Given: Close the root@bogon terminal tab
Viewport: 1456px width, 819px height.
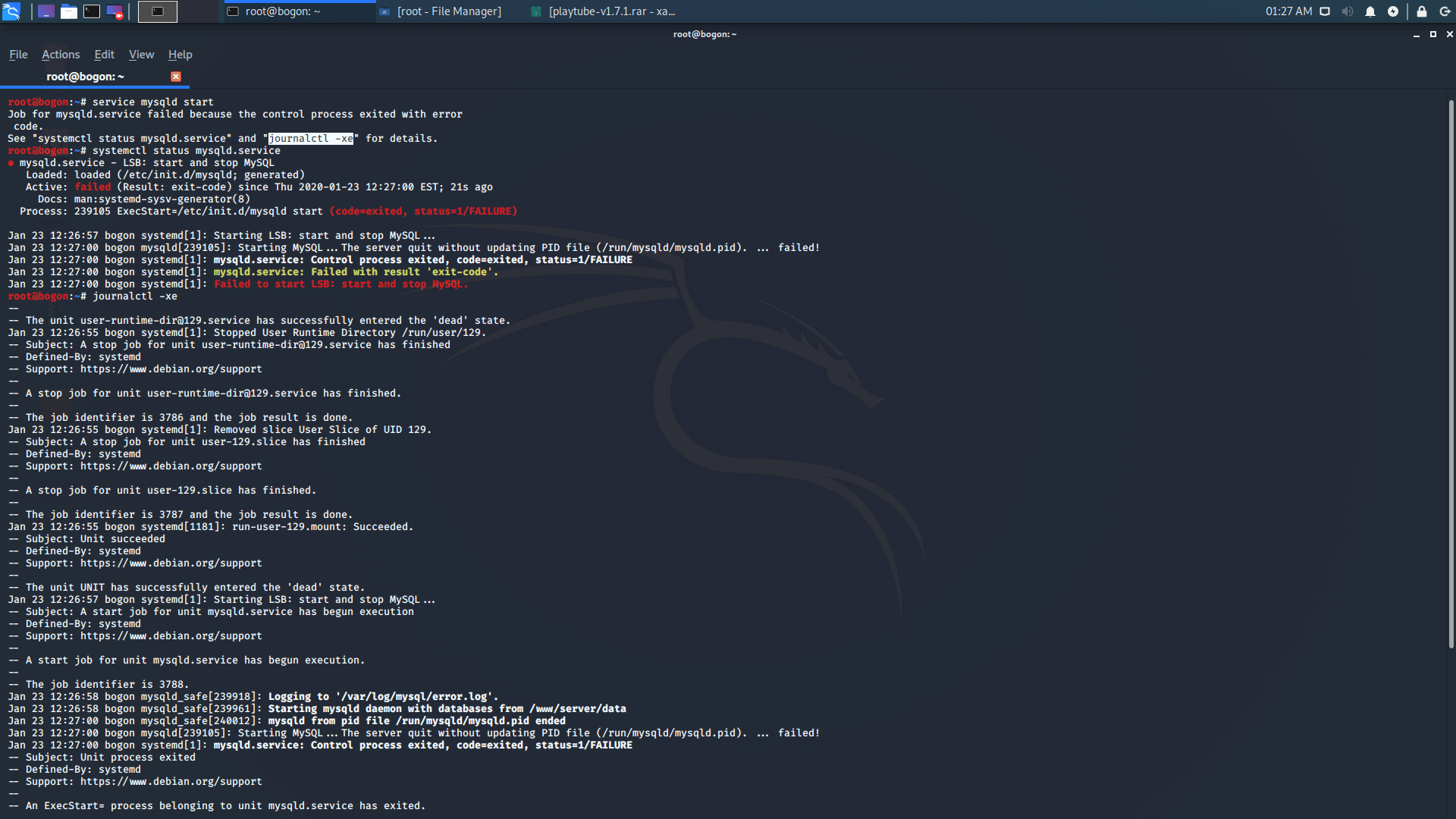Looking at the screenshot, I should coord(176,77).
